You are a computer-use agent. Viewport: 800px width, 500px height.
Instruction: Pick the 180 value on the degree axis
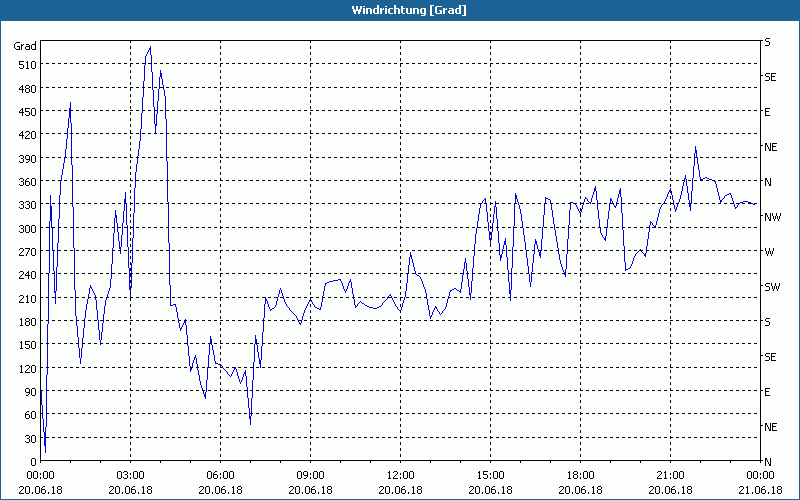[28, 322]
